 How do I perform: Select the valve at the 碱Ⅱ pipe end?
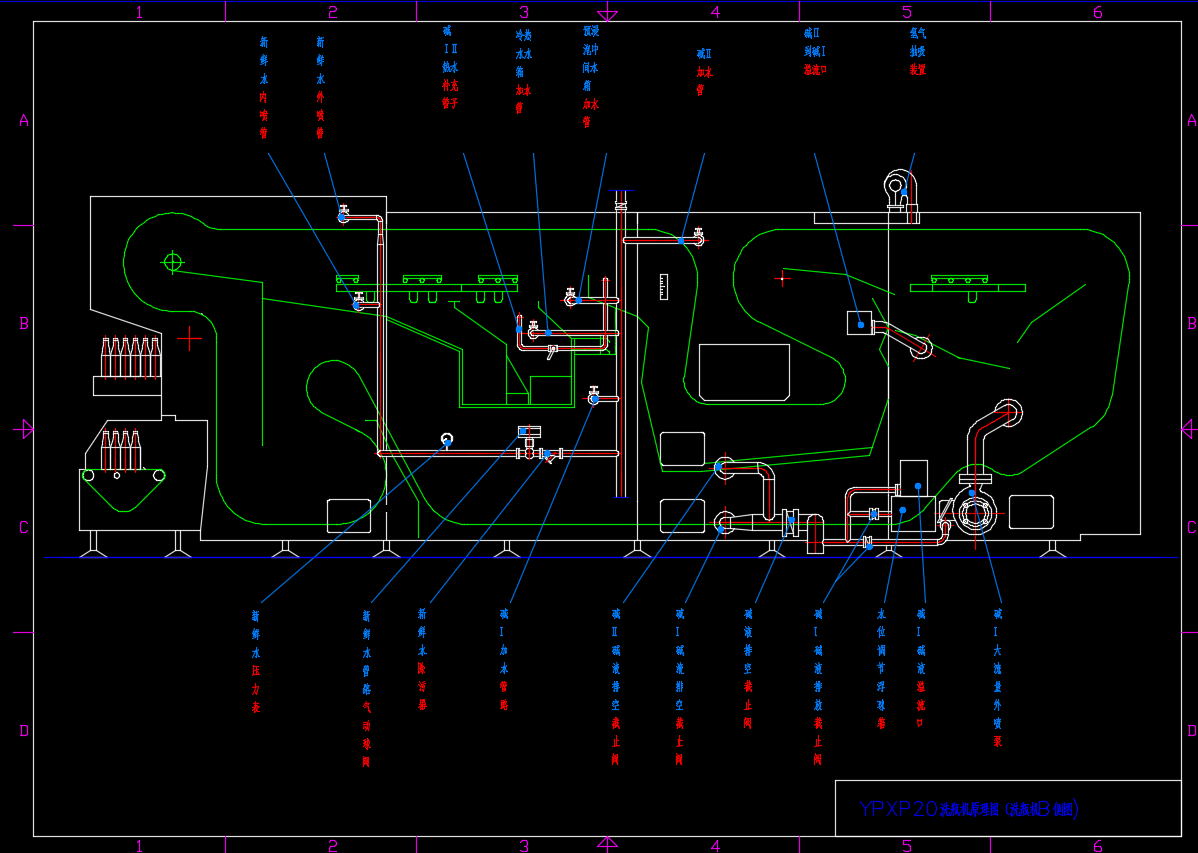click(x=698, y=238)
